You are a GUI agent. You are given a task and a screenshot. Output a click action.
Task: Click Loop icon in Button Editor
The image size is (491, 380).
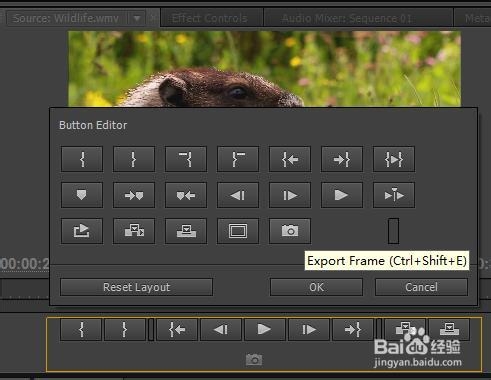coord(82,231)
